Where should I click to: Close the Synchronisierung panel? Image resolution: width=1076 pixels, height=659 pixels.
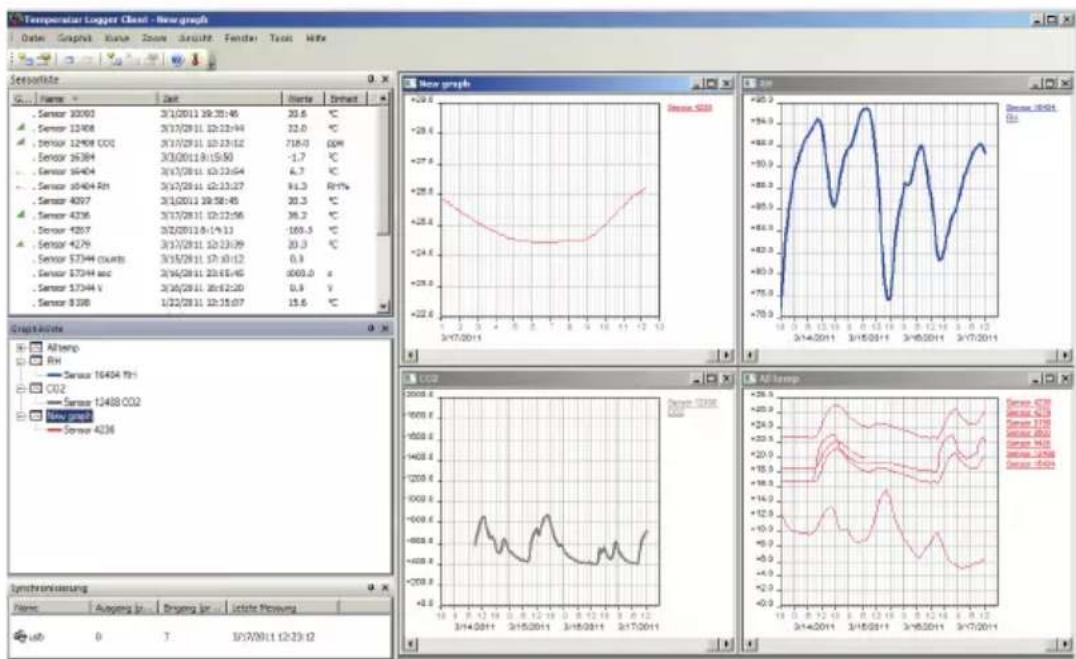[x=385, y=588]
